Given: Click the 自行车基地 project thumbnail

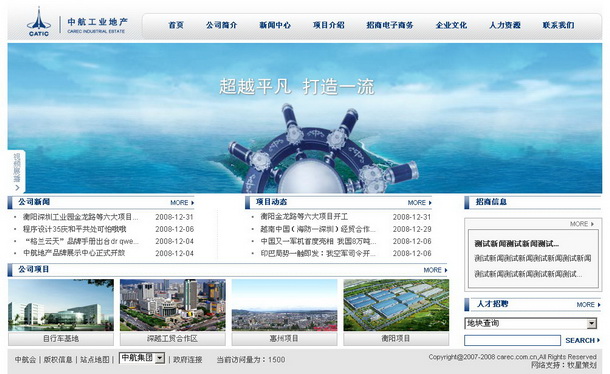Looking at the screenshot, I should pyautogui.click(x=61, y=305).
